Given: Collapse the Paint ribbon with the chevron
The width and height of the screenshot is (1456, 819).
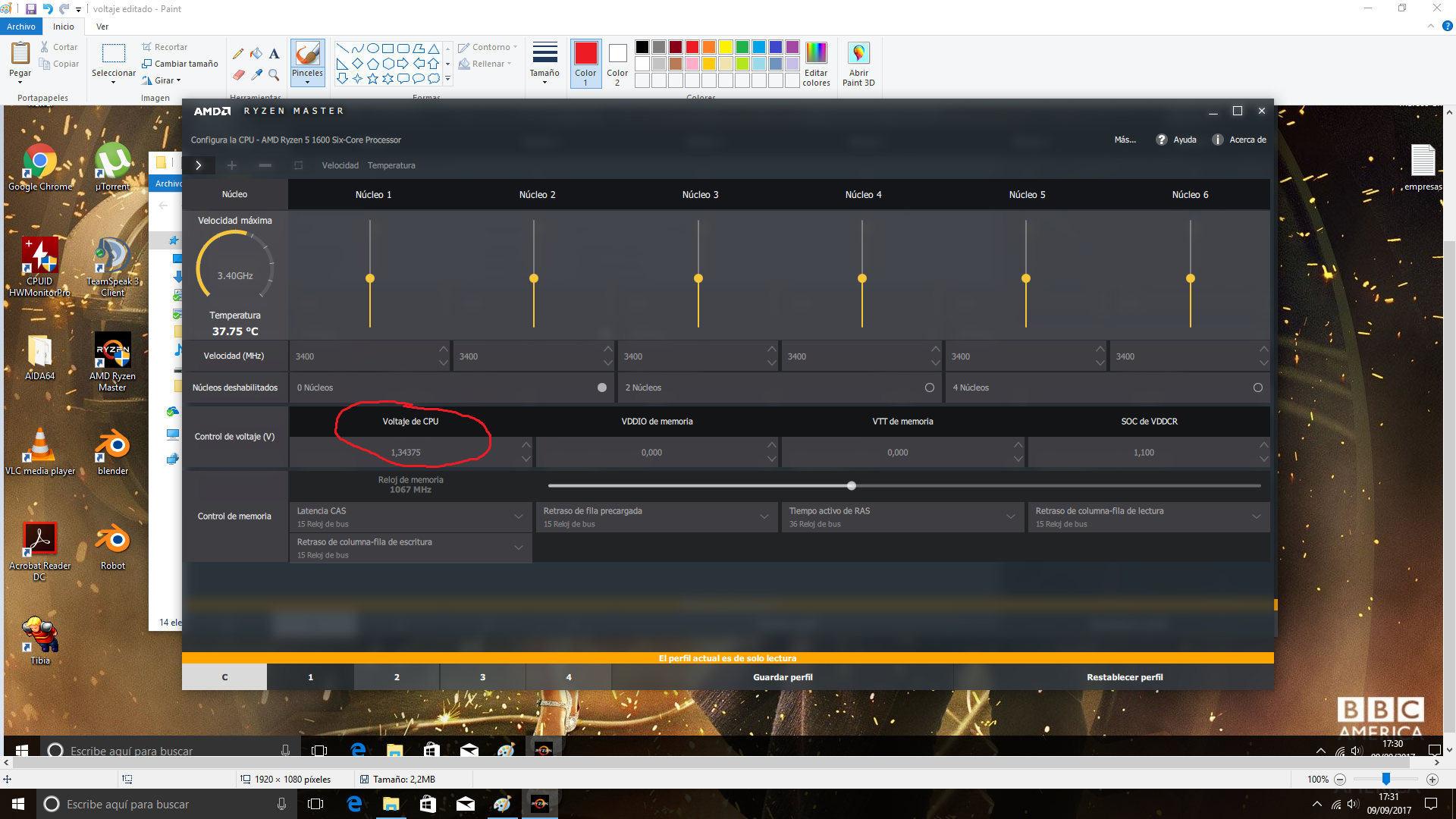Looking at the screenshot, I should (1431, 27).
